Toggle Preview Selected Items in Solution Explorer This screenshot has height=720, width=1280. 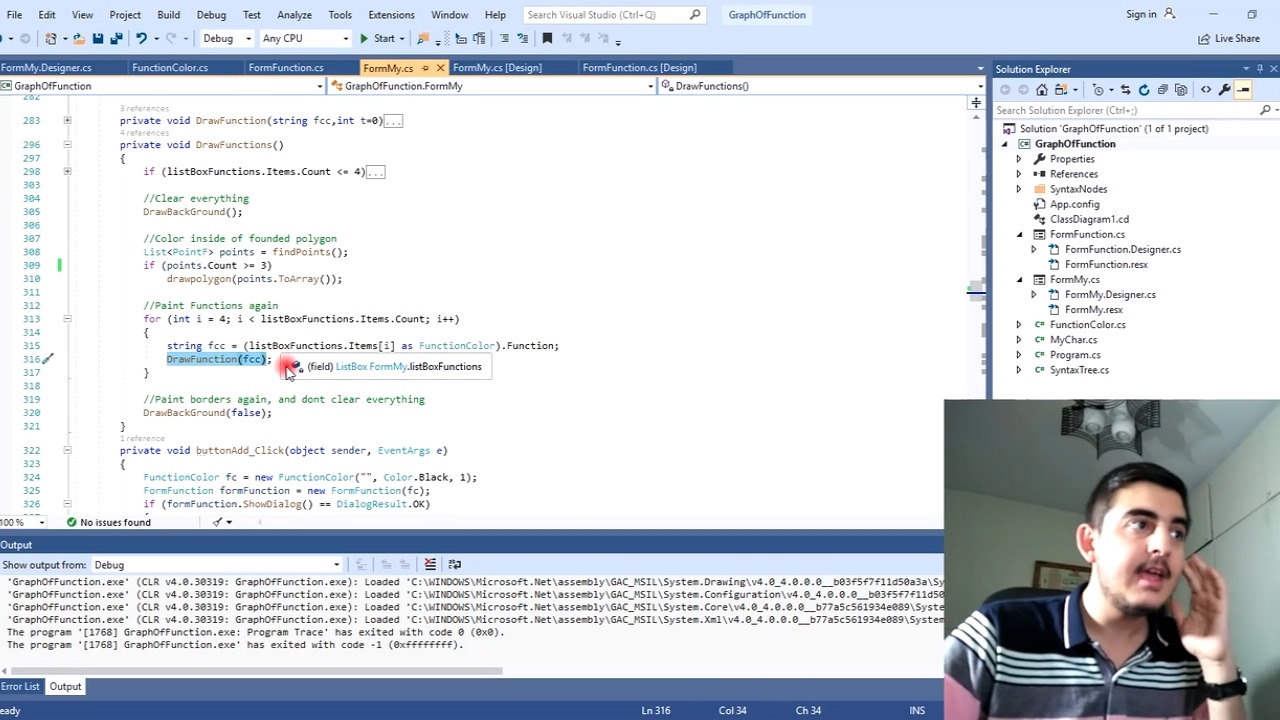(1243, 90)
